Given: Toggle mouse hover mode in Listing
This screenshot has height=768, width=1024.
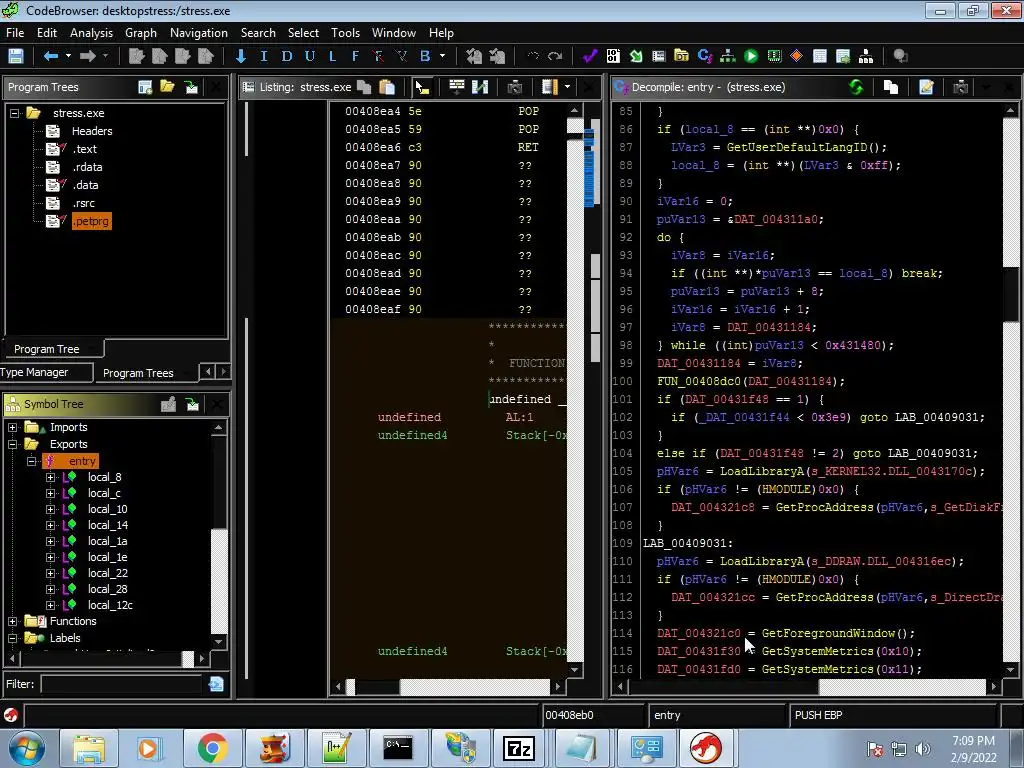Looking at the screenshot, I should click(422, 87).
